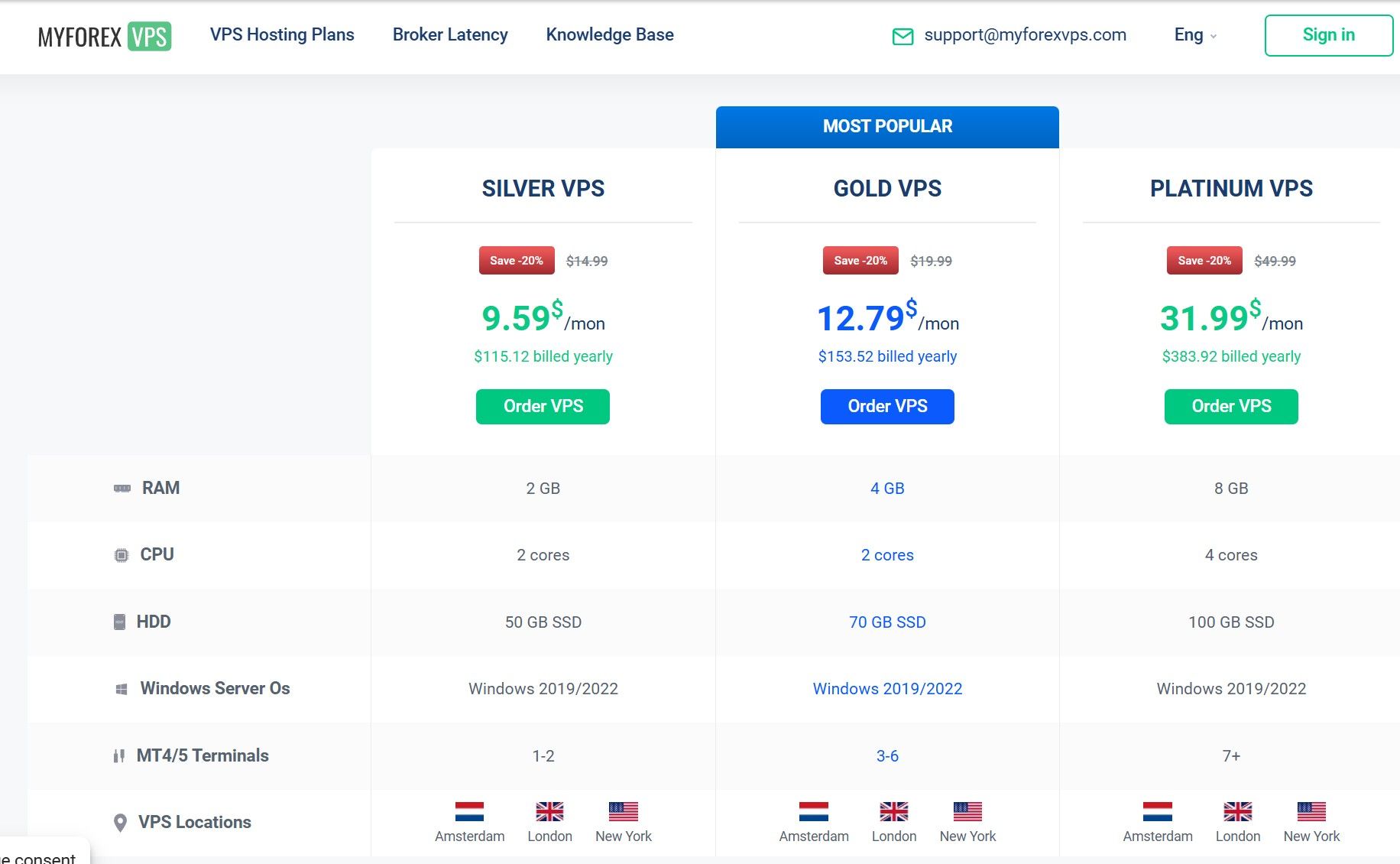Open VPS Hosting Plans menu item
The width and height of the screenshot is (1400, 864).
coord(282,35)
